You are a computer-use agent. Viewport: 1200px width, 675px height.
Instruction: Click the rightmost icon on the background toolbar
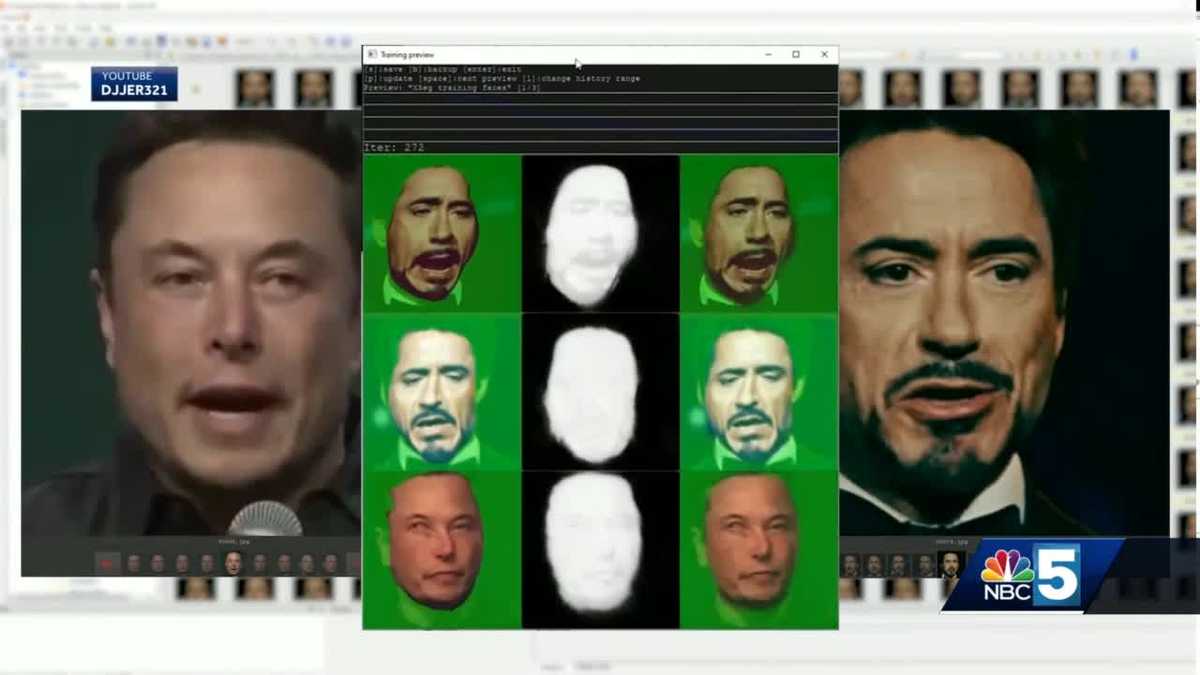[x=345, y=41]
